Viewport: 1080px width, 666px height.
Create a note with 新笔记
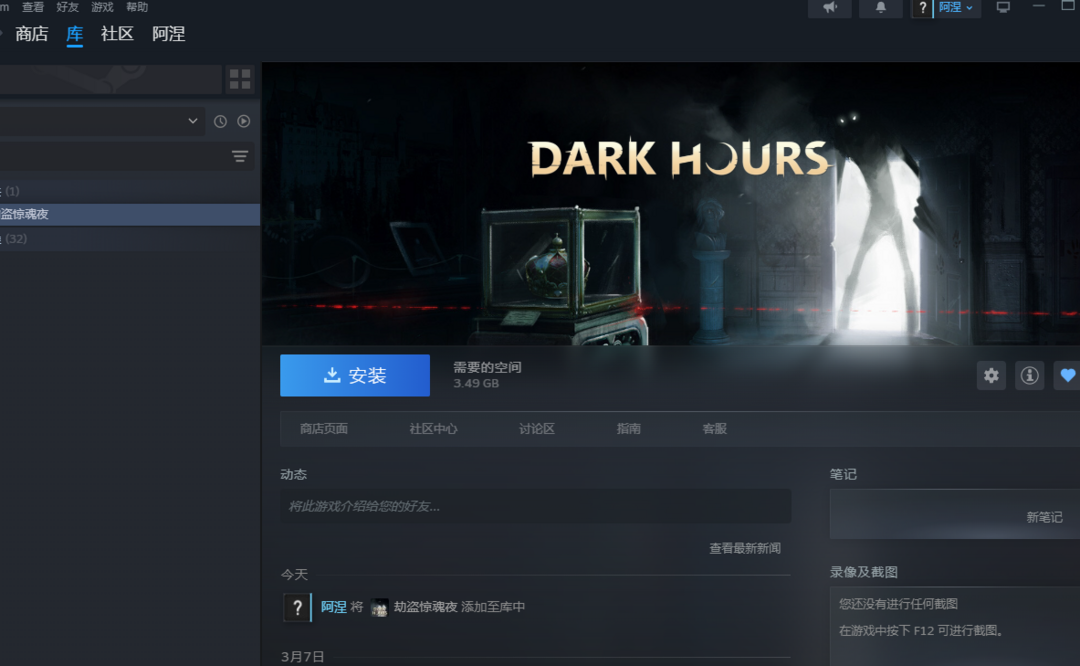tap(1045, 517)
